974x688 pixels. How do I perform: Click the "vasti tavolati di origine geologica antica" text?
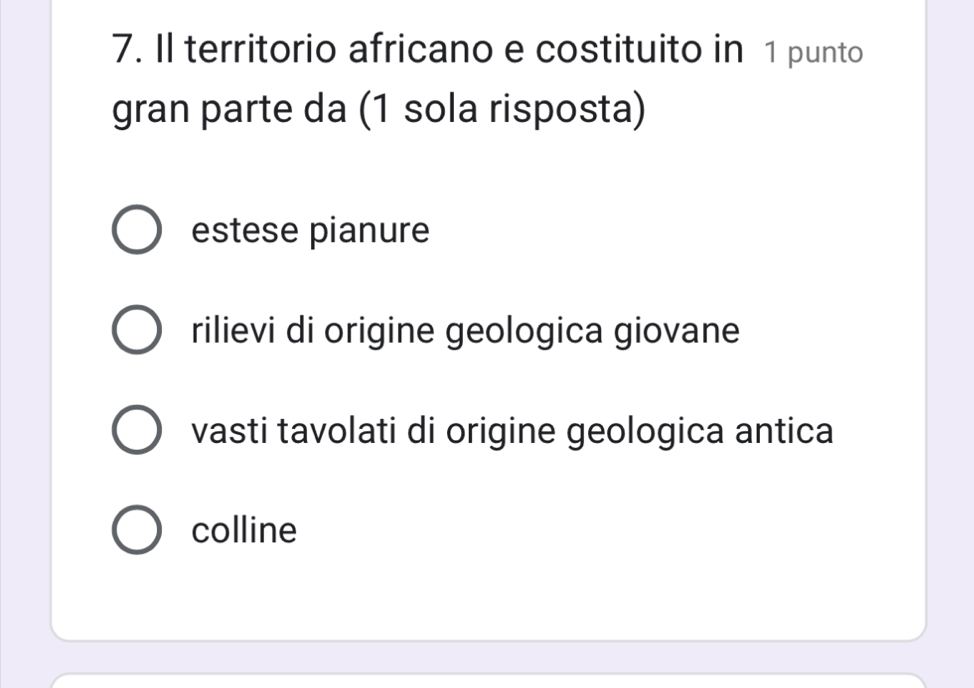tap(512, 431)
